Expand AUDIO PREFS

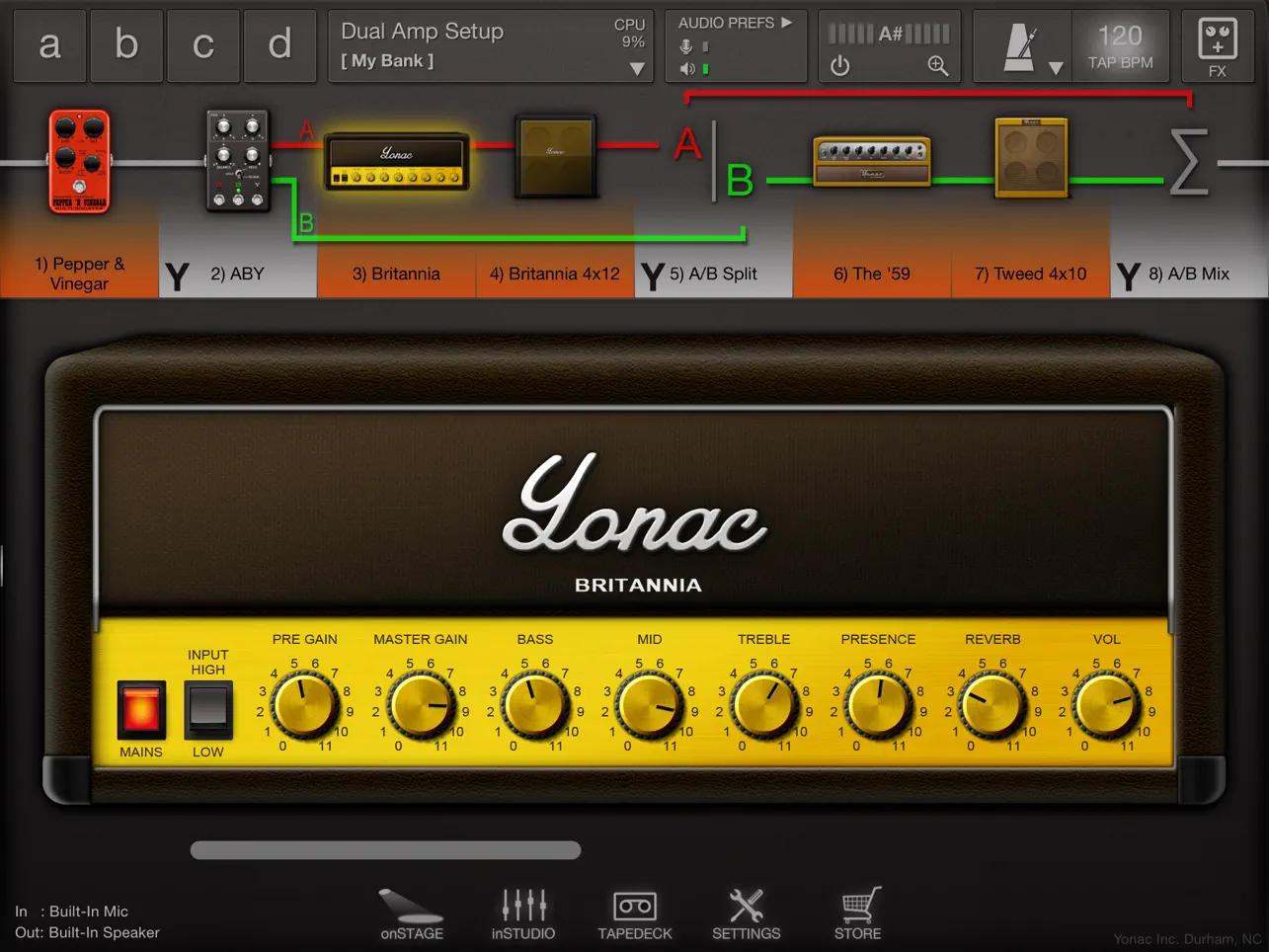click(735, 23)
